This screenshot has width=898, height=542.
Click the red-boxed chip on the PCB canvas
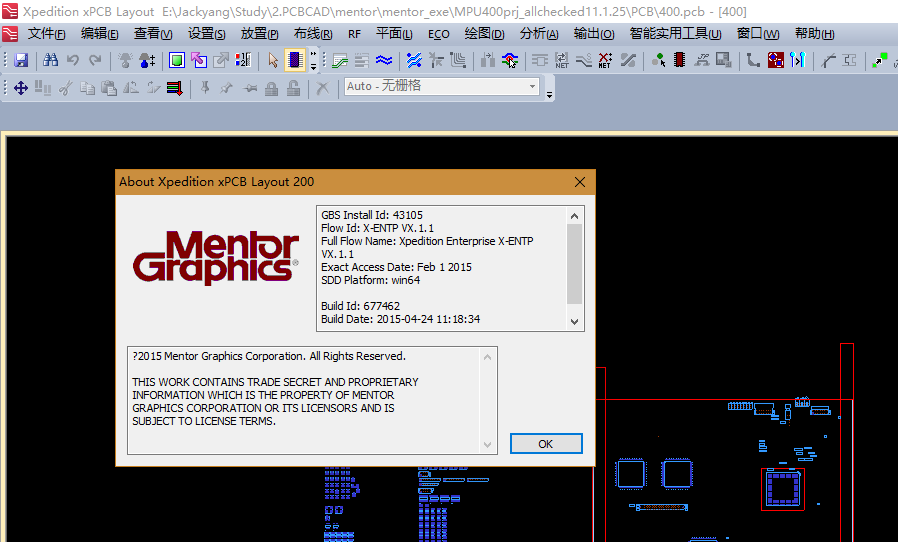783,489
